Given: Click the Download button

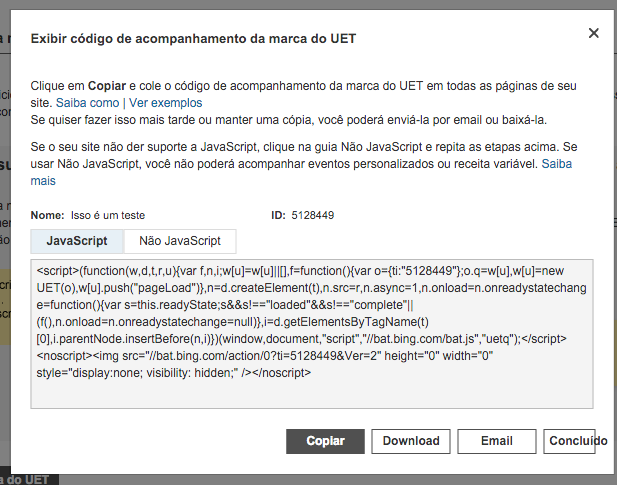Looking at the screenshot, I should (411, 441).
